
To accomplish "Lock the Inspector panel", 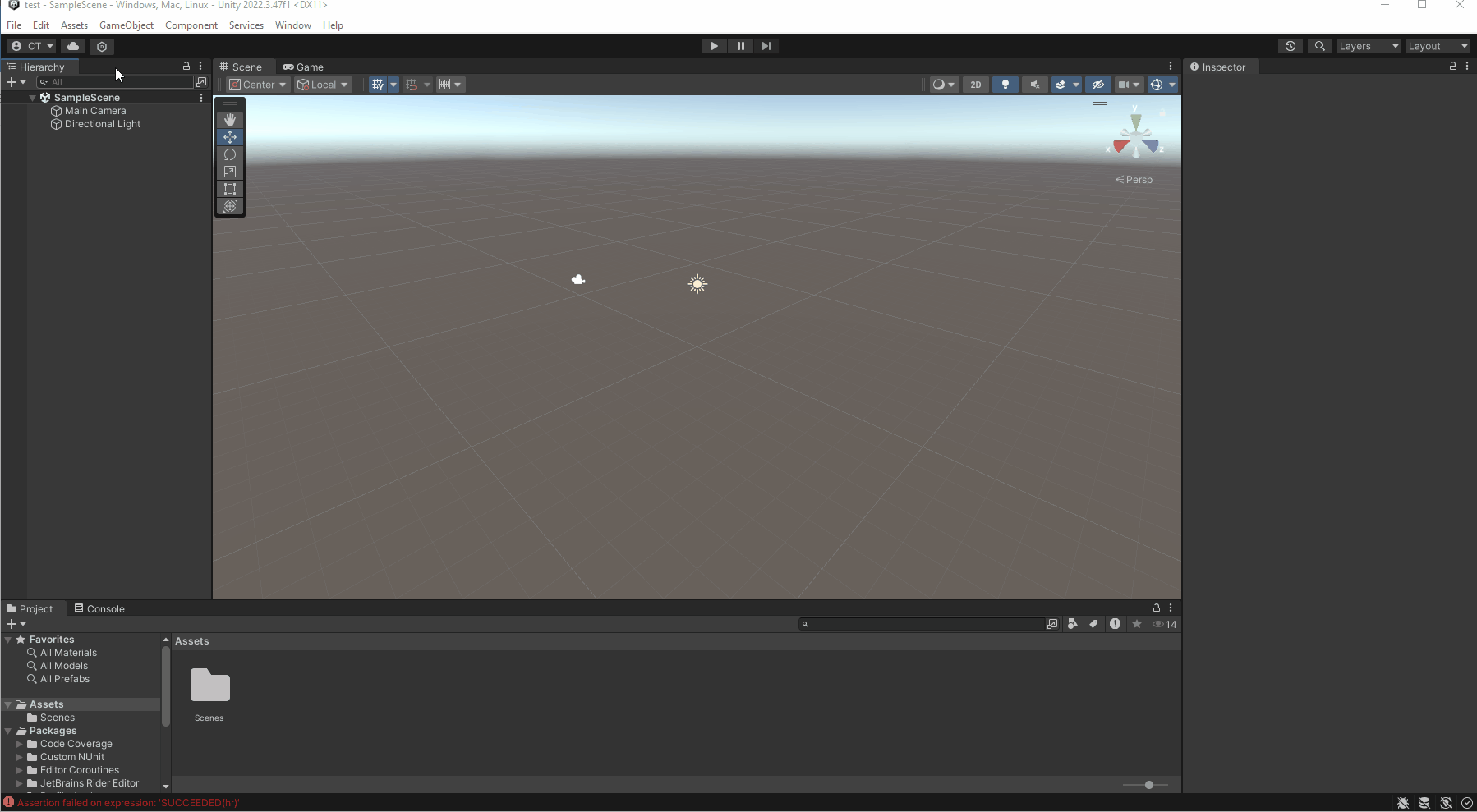I will 1453,66.
